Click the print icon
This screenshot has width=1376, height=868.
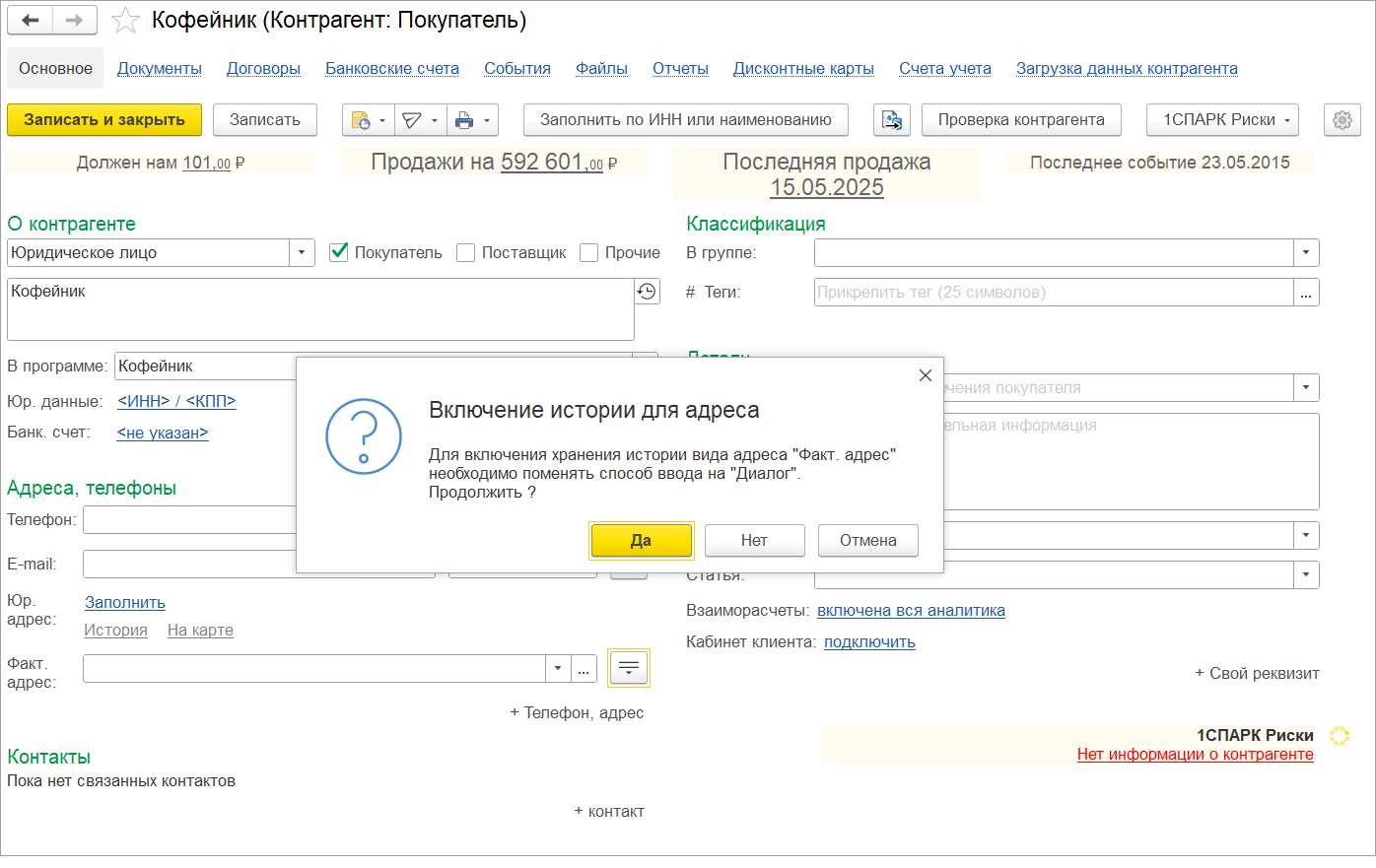click(464, 119)
